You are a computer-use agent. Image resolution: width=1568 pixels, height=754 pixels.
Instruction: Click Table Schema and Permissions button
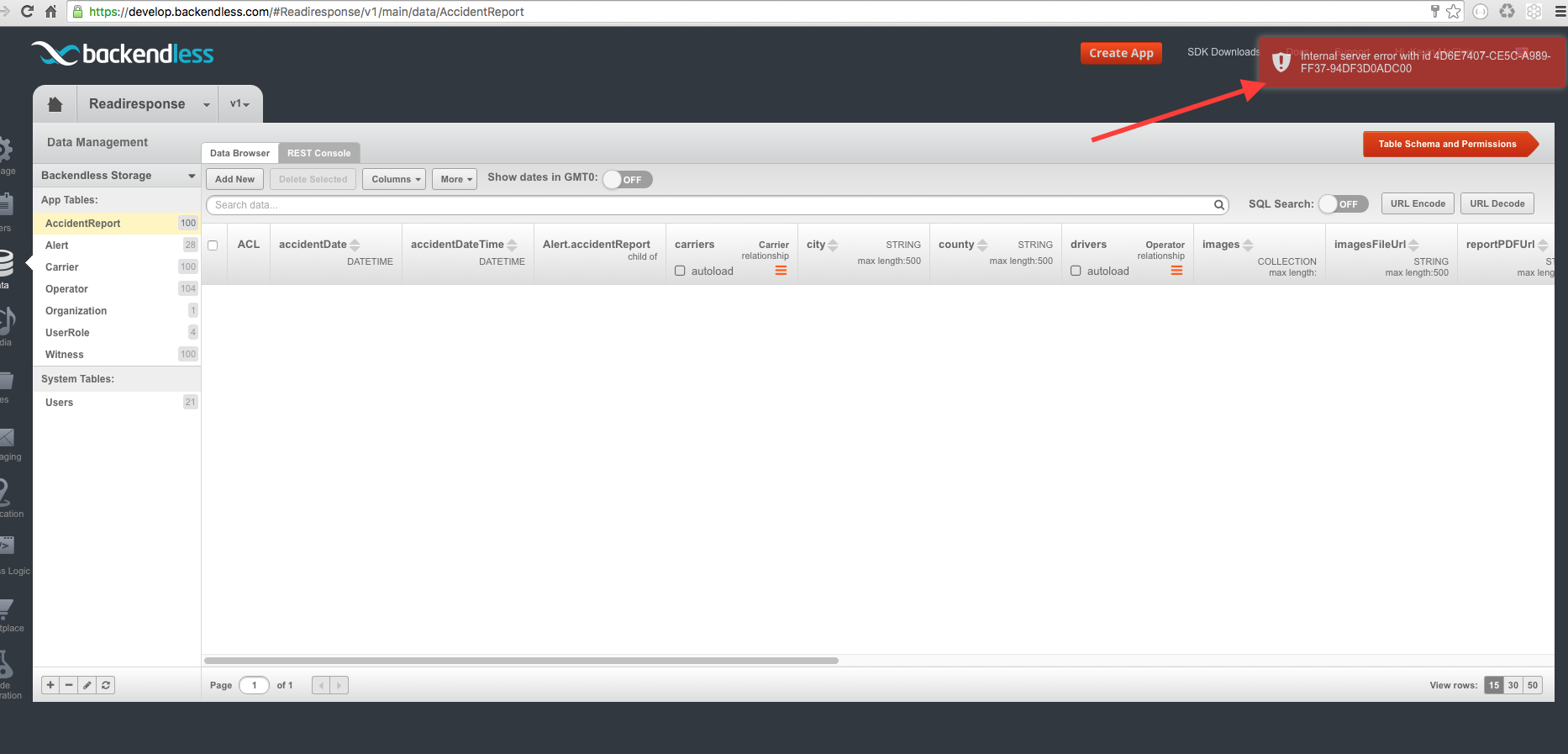(x=1447, y=145)
